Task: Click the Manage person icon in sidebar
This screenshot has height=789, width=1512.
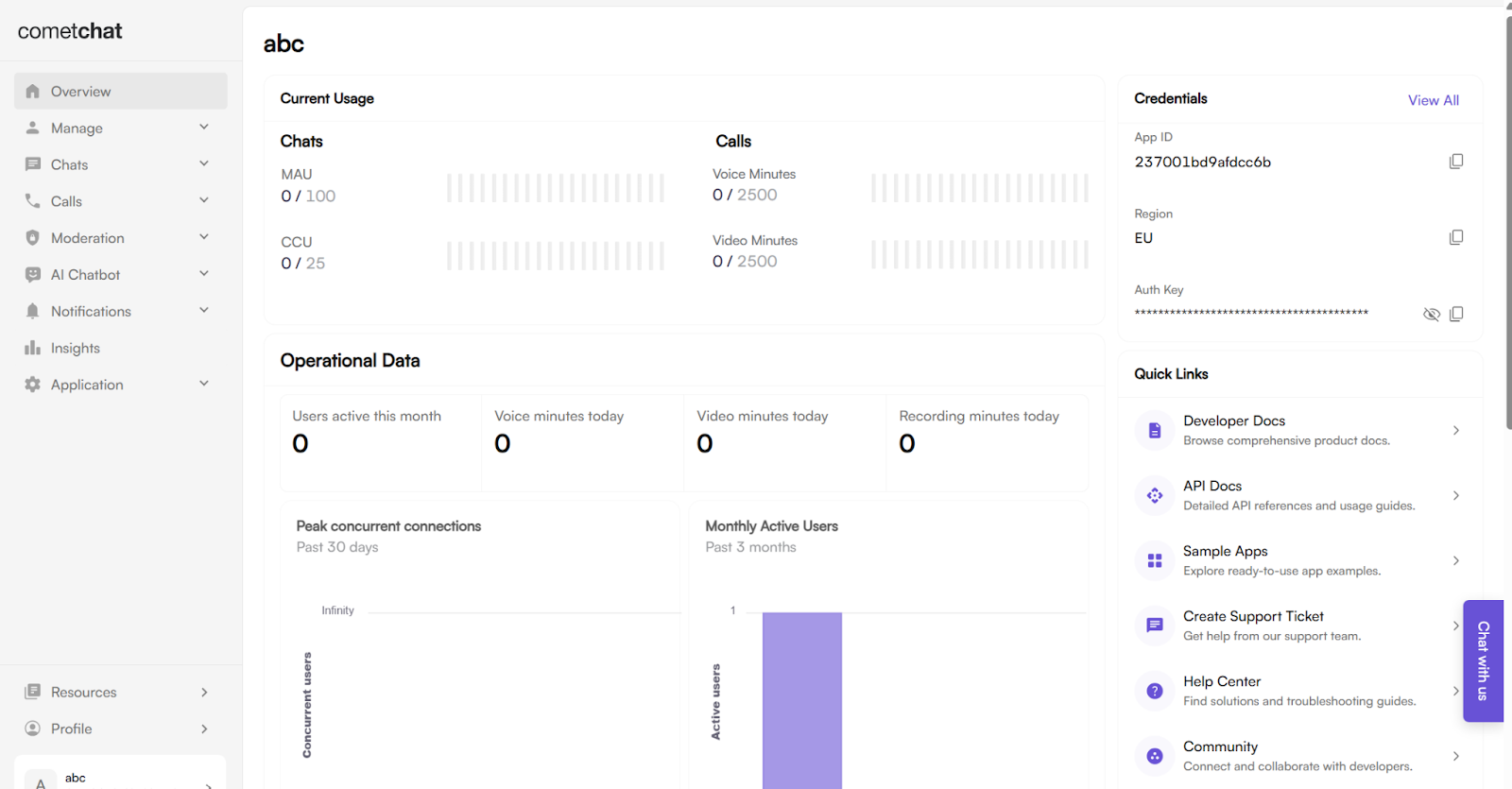Action: (x=32, y=128)
